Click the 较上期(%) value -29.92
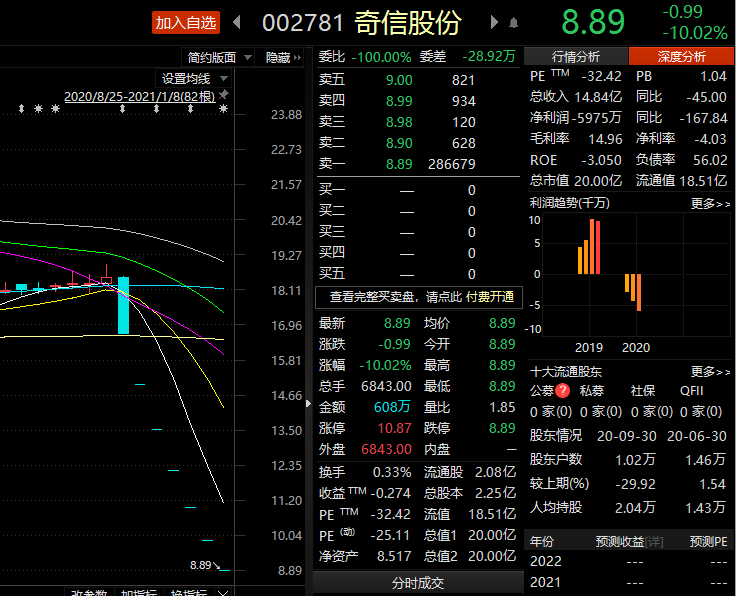This screenshot has height=596, width=736. (635, 484)
